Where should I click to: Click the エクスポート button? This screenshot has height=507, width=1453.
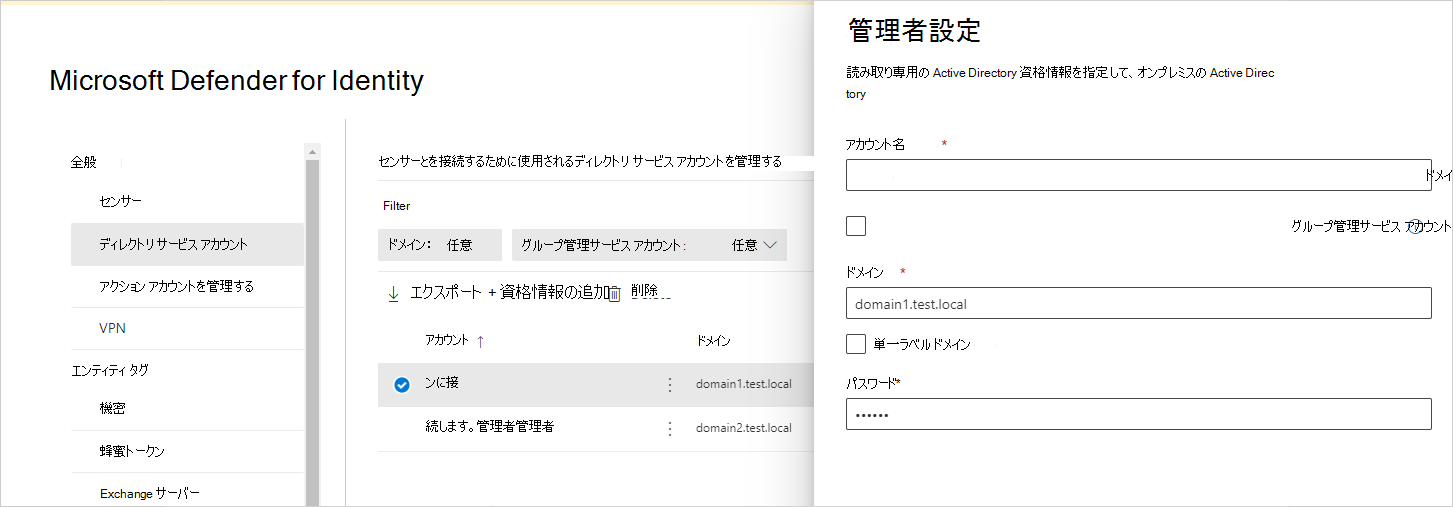445,293
